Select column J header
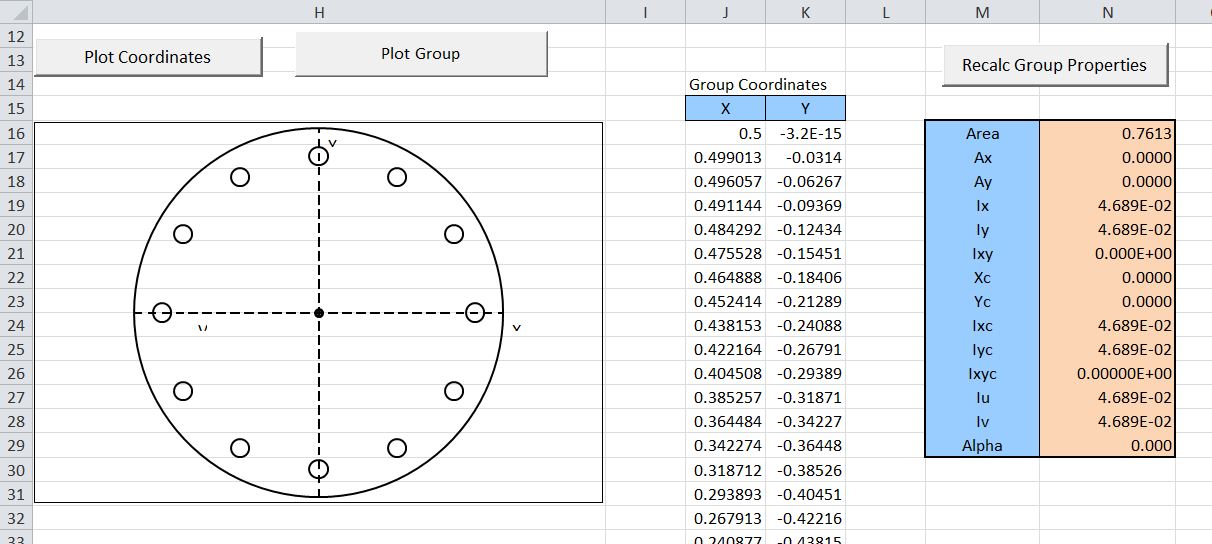 click(725, 12)
